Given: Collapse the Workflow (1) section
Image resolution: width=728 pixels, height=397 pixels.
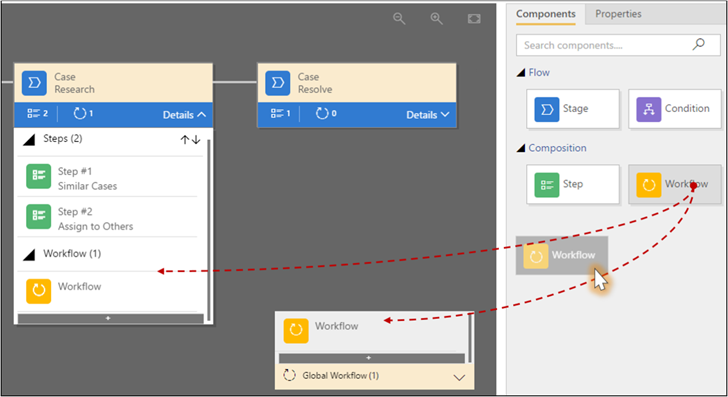Looking at the screenshot, I should [29, 254].
